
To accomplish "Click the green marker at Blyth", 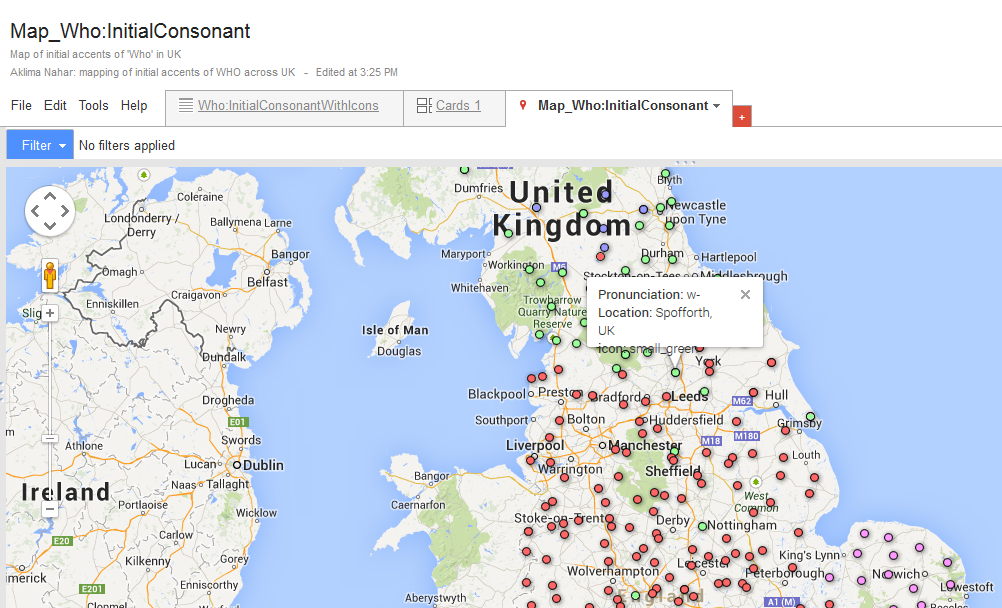I will [665, 174].
